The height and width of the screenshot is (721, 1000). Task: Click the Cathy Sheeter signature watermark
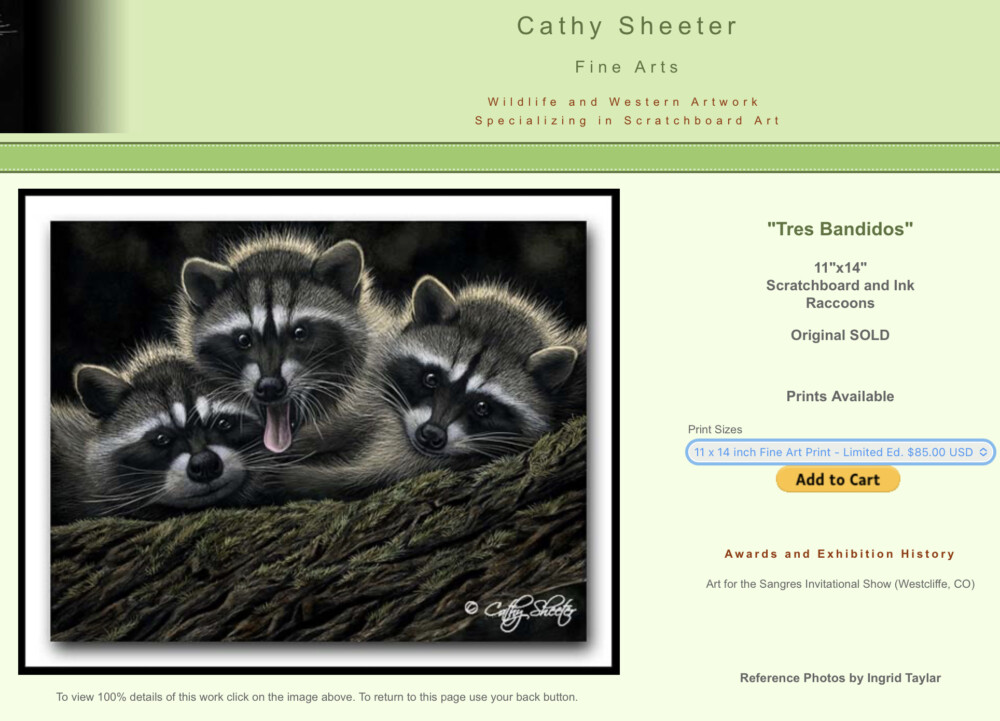point(520,611)
